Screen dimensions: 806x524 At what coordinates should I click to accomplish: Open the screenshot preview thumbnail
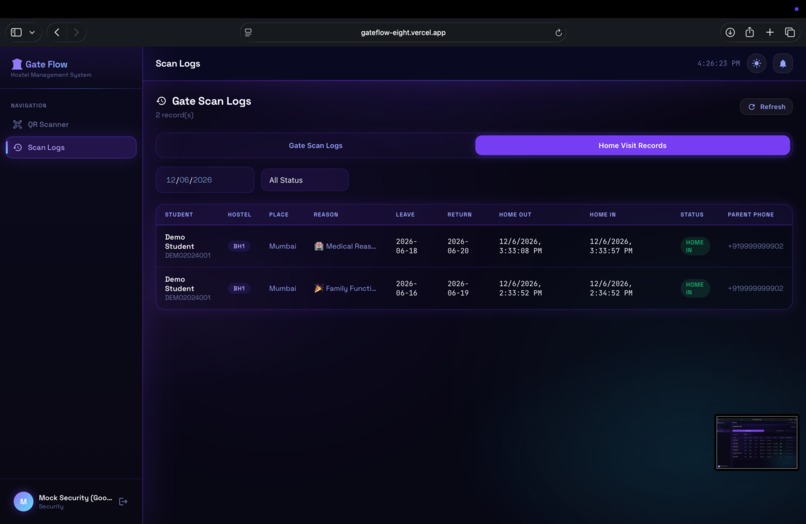coord(757,442)
